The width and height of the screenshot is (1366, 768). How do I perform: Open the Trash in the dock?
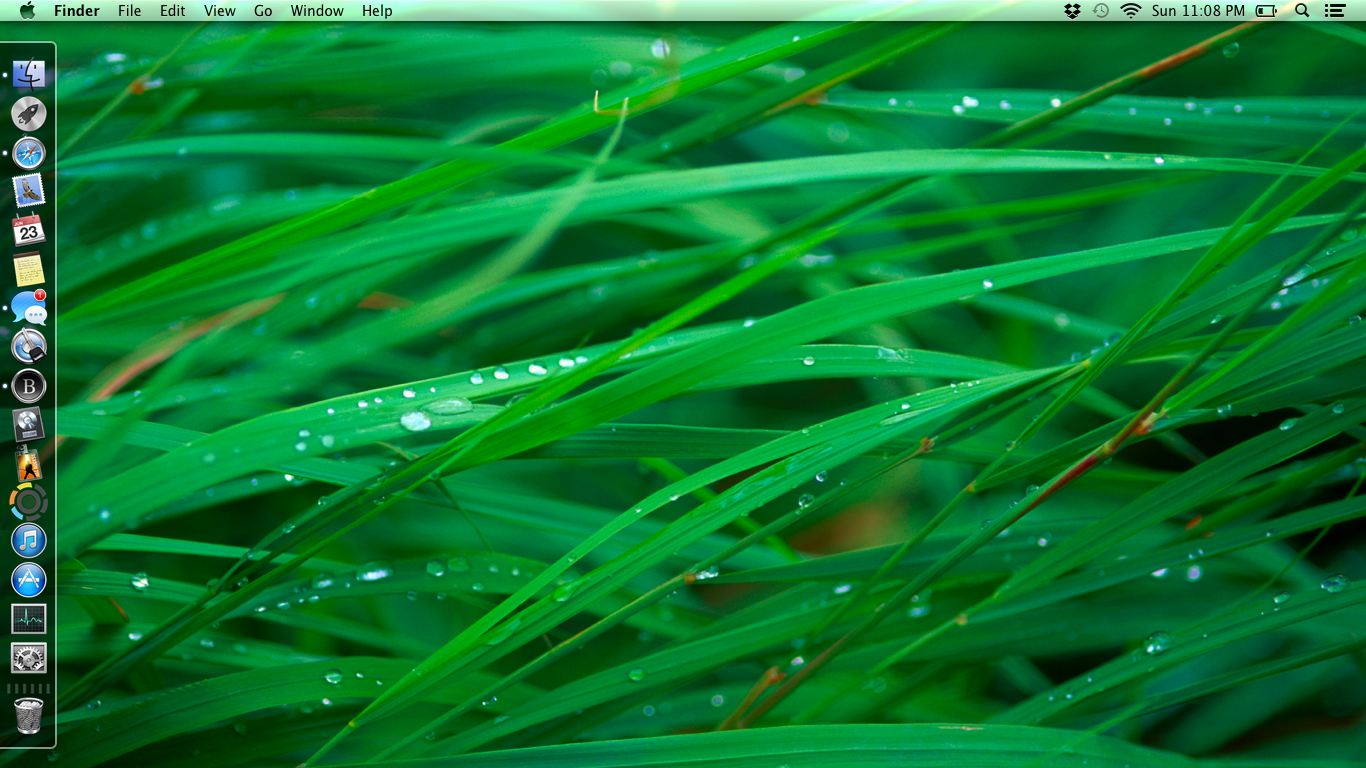(29, 716)
